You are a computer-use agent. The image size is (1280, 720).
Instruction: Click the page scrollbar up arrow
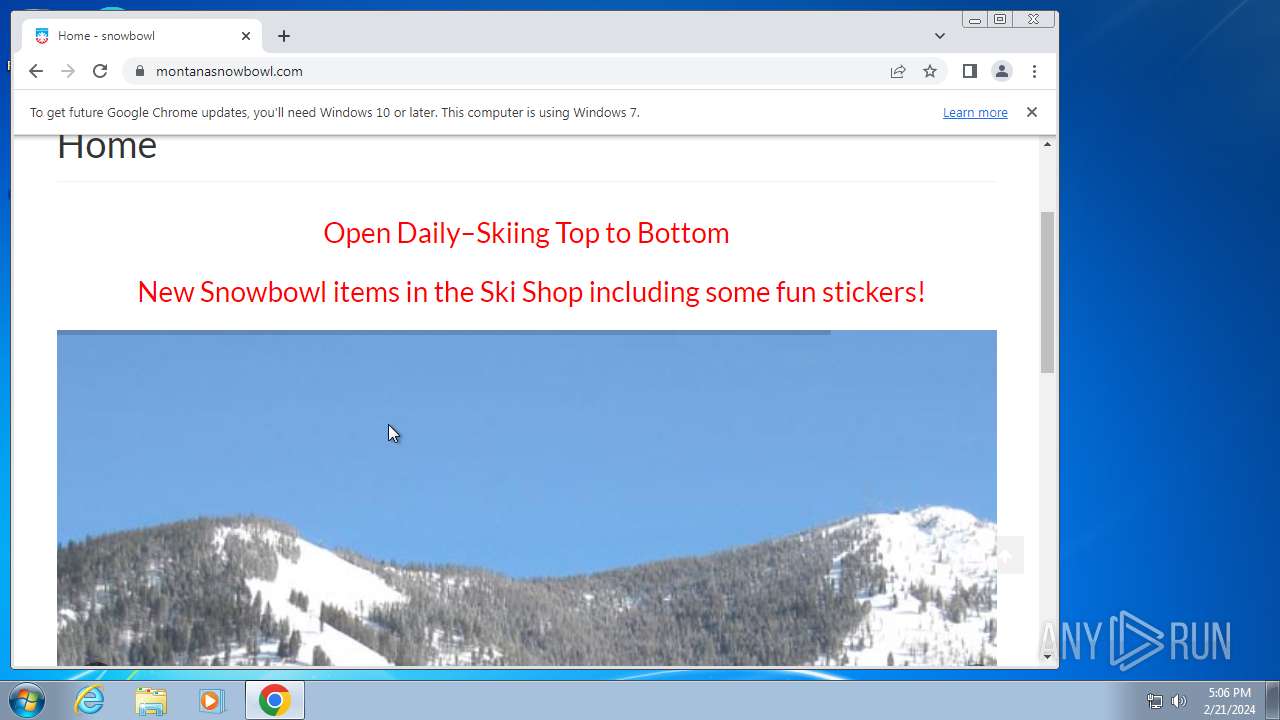[x=1048, y=145]
